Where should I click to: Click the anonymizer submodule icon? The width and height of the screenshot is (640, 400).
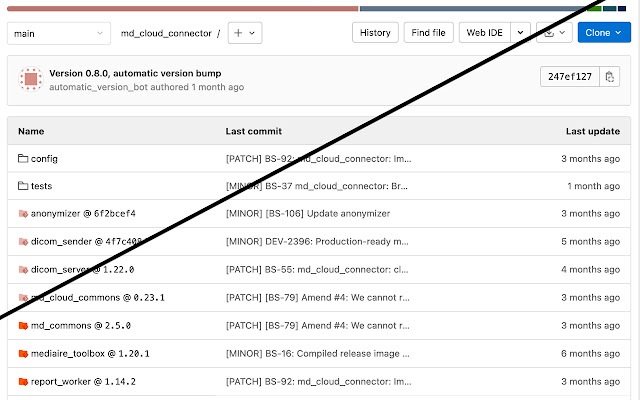[23, 213]
